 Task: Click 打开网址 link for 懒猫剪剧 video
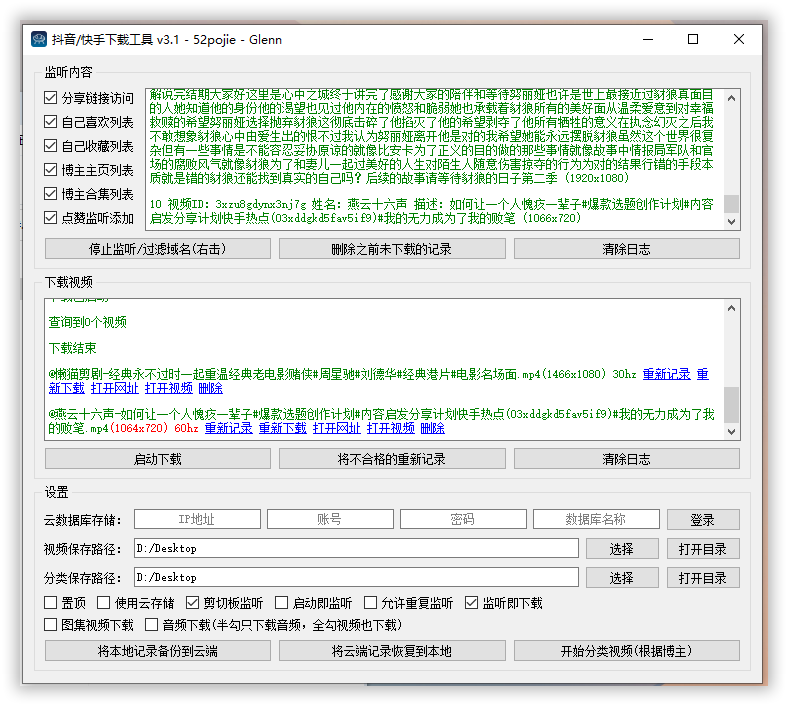(x=115, y=388)
